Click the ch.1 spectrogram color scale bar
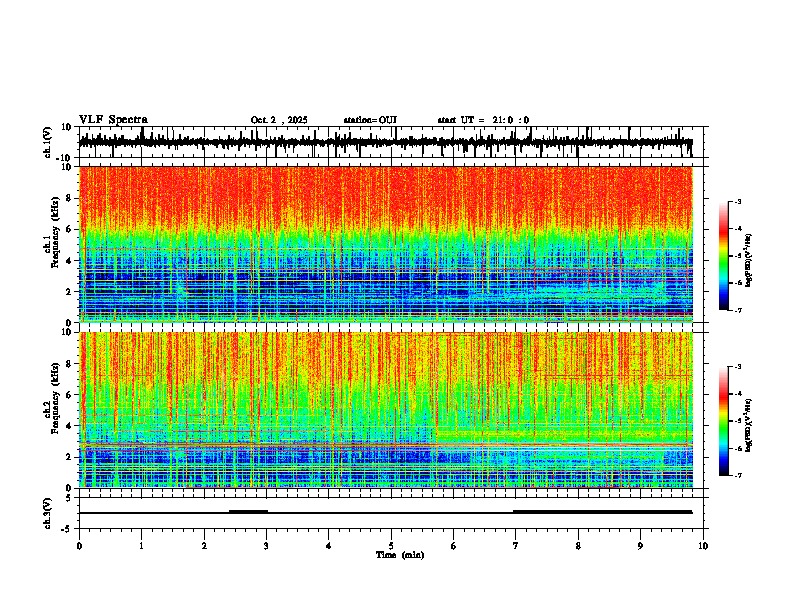792x612 pixels. pyautogui.click(x=724, y=256)
